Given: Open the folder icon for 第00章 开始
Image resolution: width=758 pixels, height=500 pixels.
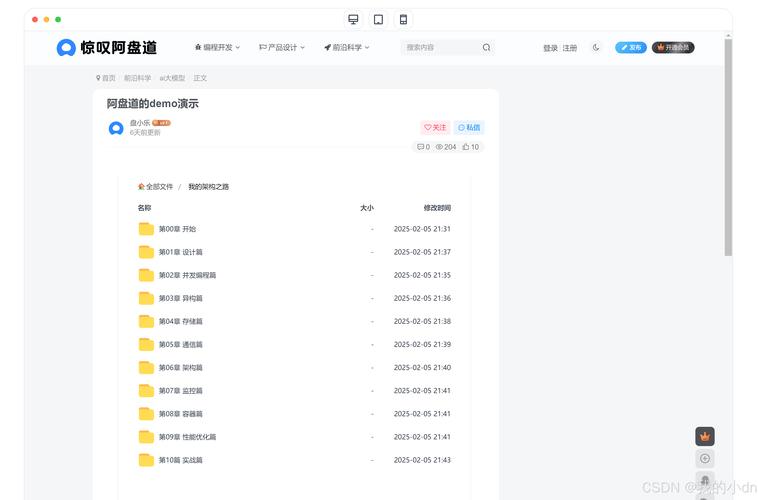Looking at the screenshot, I should click(146, 229).
